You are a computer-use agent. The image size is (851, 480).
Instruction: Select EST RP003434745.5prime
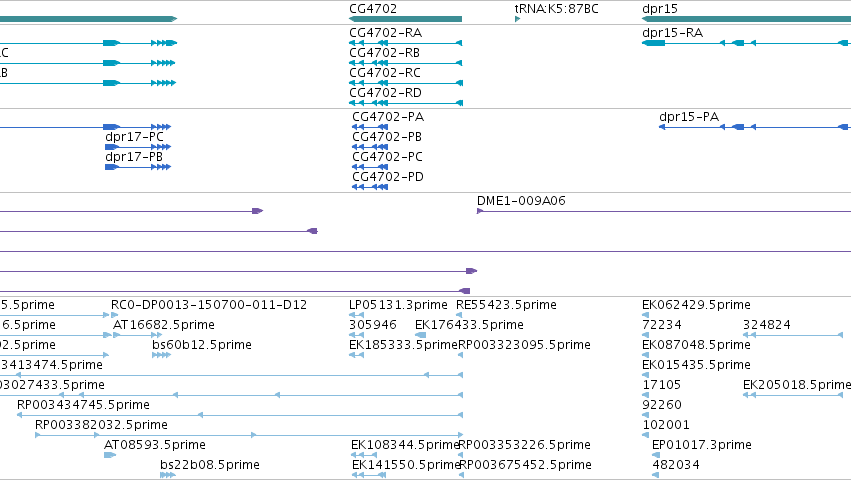coord(83,405)
